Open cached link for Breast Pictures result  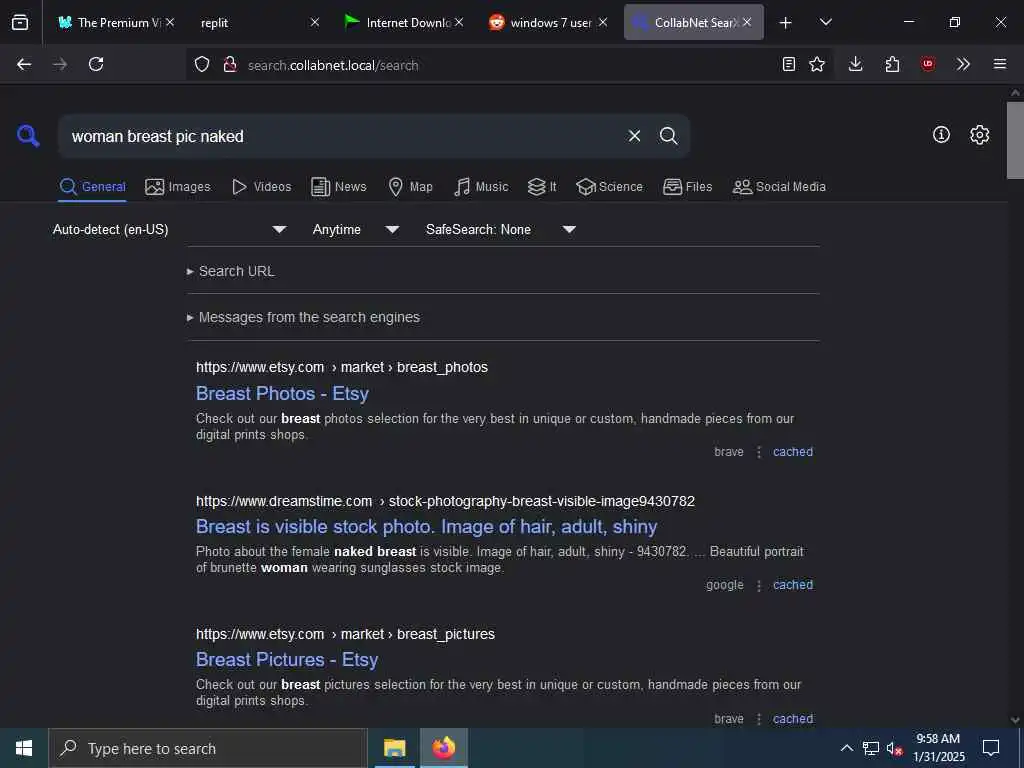tap(793, 719)
